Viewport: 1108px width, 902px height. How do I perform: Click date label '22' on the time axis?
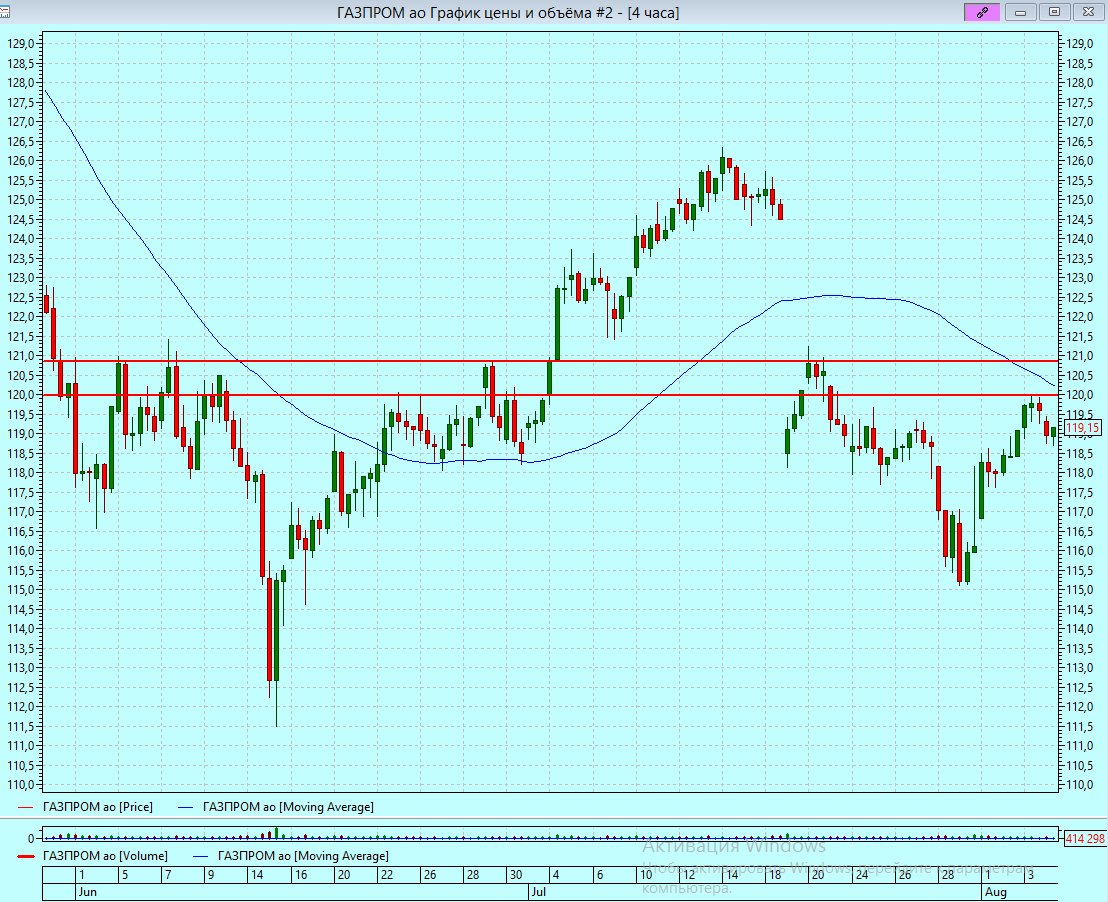coord(387,875)
